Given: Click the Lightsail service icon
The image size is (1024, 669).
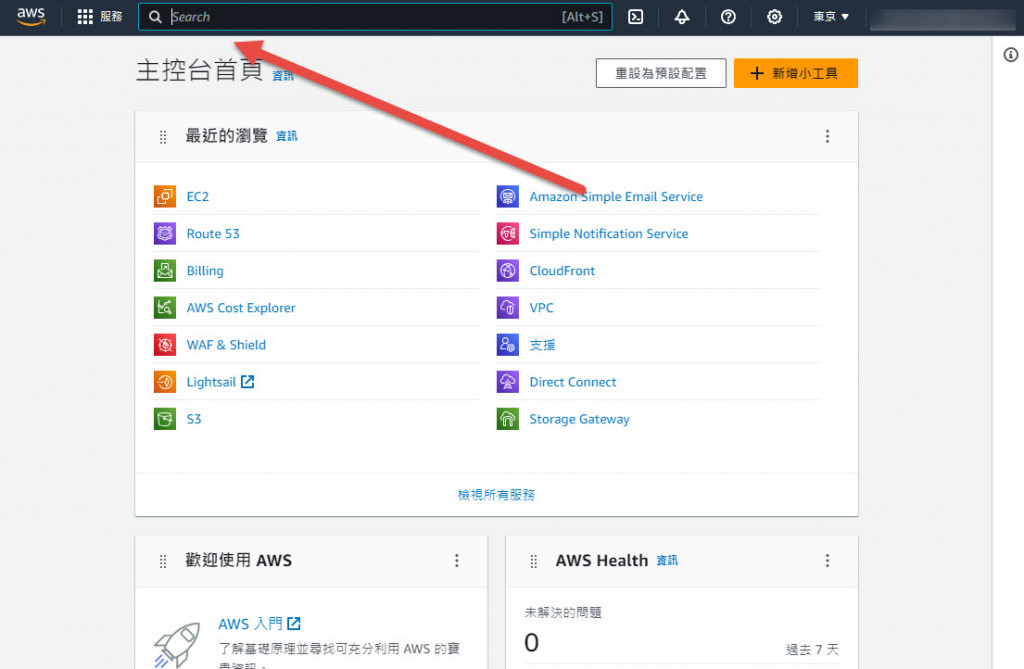Looking at the screenshot, I should coord(165,382).
